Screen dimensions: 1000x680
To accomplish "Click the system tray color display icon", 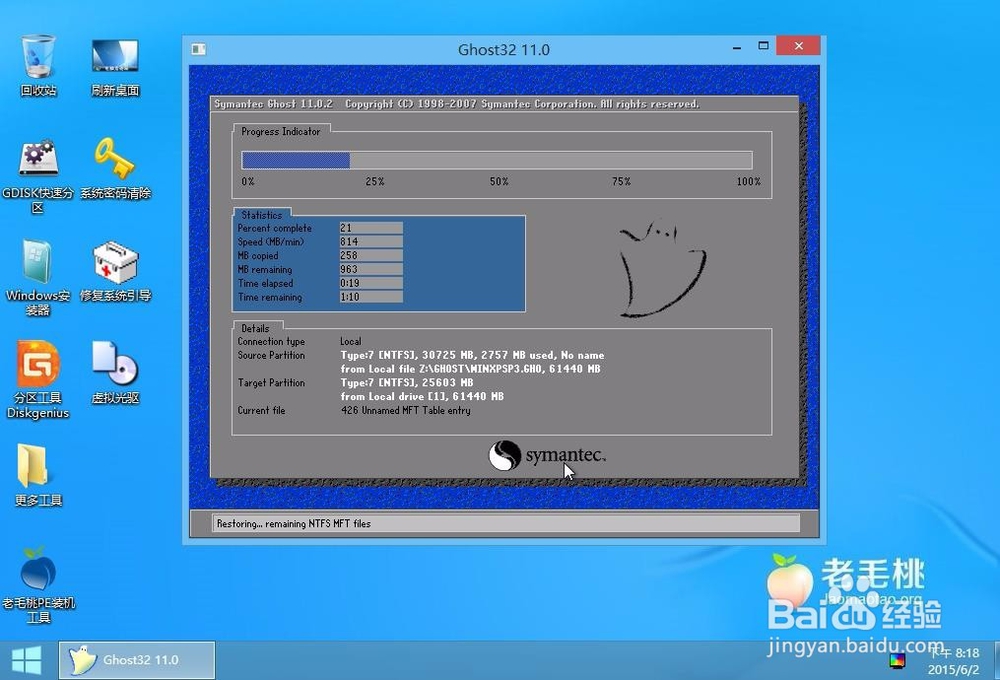I will (x=898, y=660).
